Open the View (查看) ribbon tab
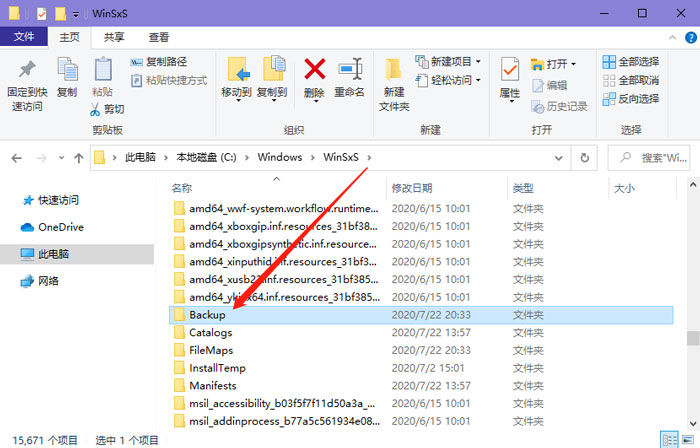Viewport: 700px width, 448px height. coord(159,37)
